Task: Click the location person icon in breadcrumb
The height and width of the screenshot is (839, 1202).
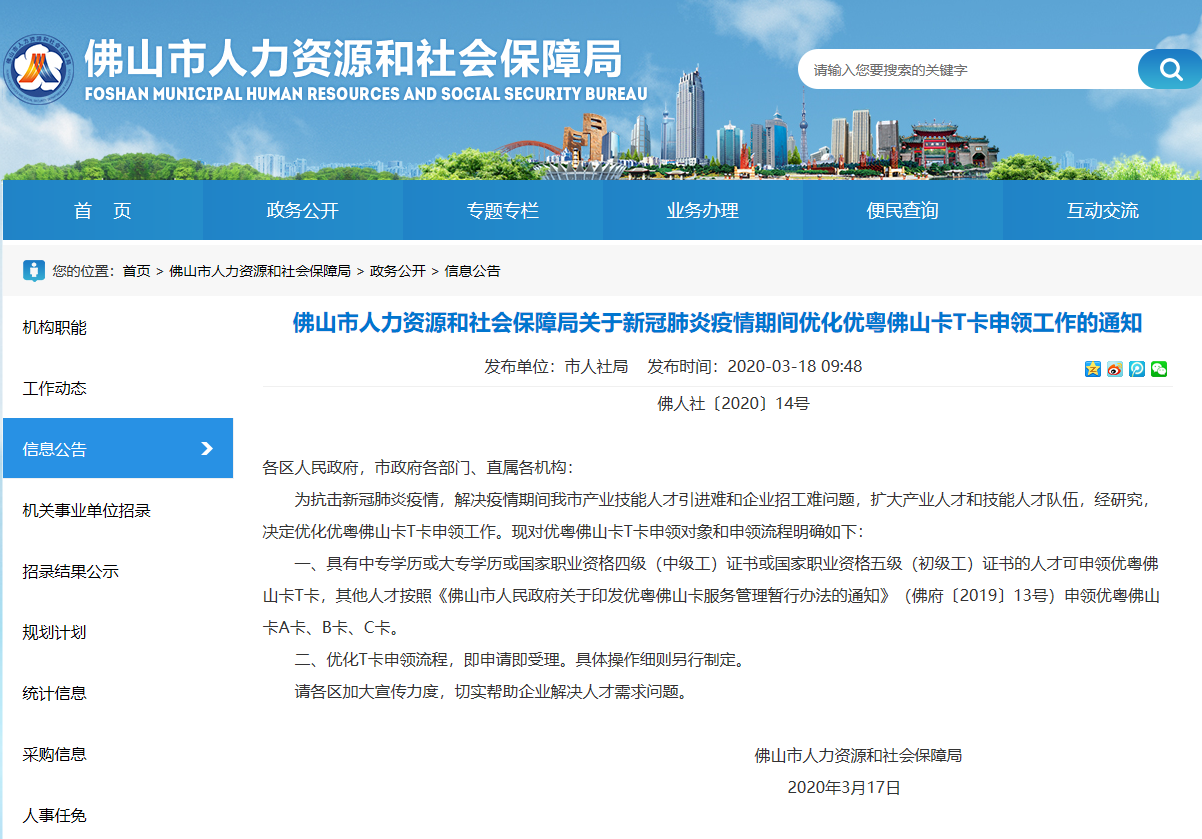Action: [x=34, y=270]
